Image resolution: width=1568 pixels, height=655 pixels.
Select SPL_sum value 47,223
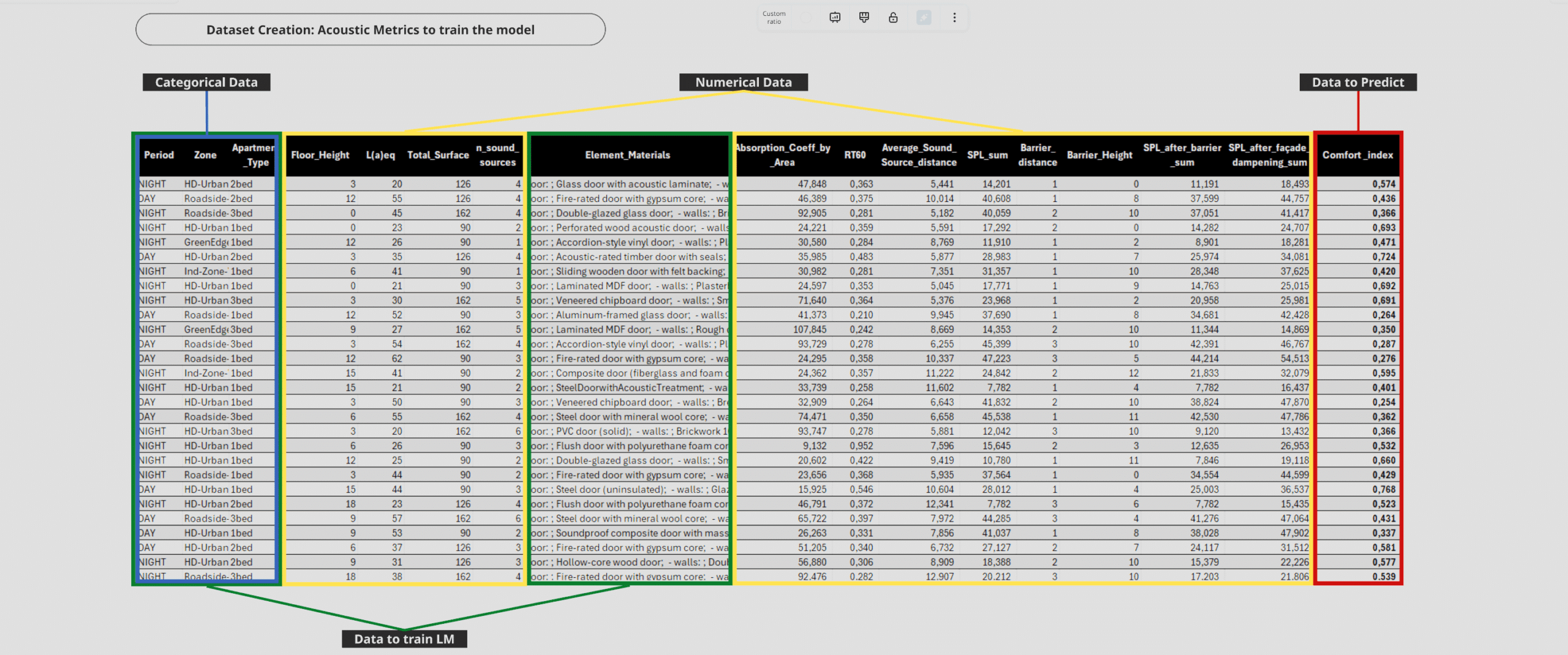click(x=997, y=359)
